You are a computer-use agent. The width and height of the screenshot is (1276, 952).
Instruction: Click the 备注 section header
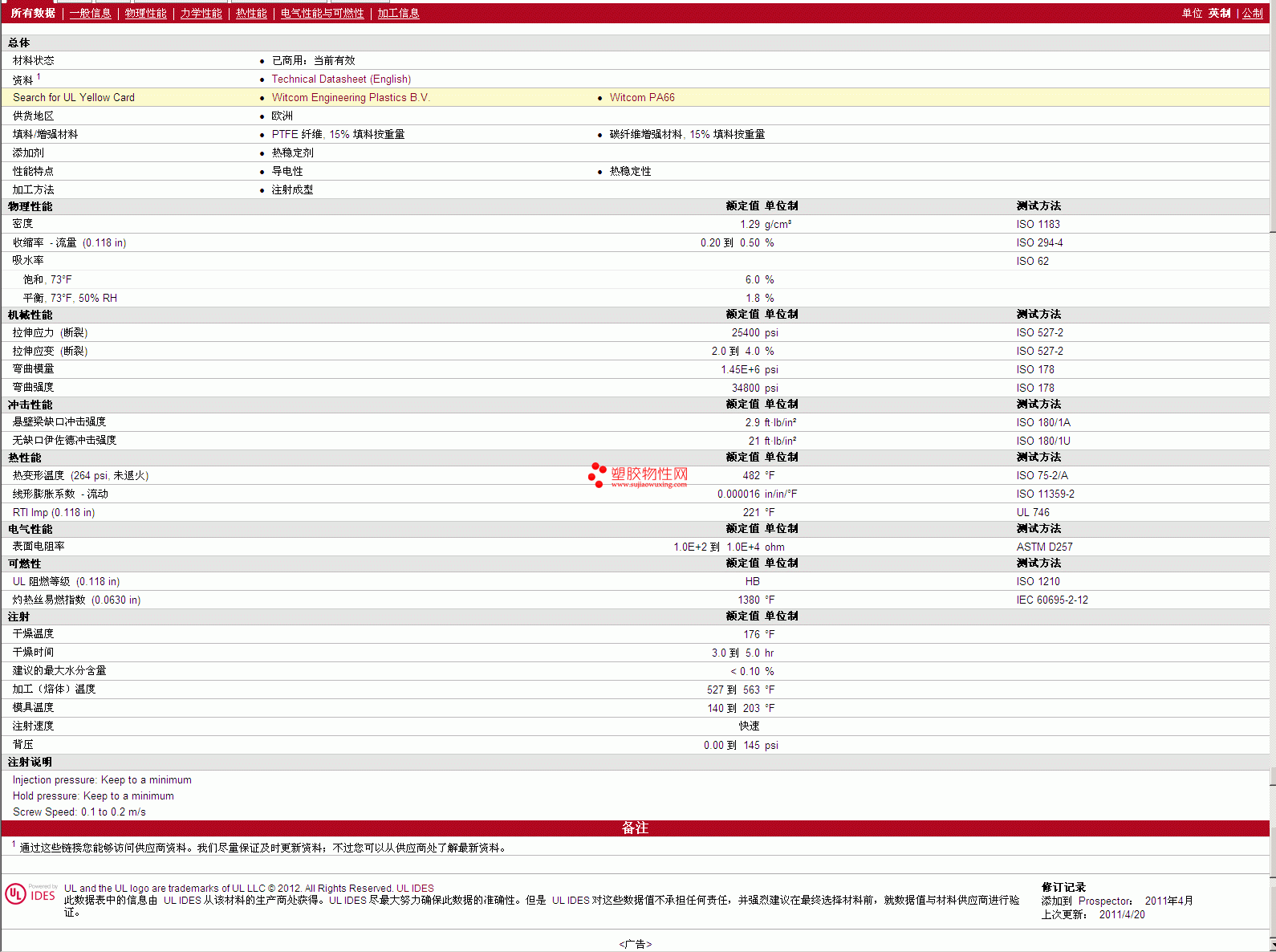pyautogui.click(x=635, y=828)
